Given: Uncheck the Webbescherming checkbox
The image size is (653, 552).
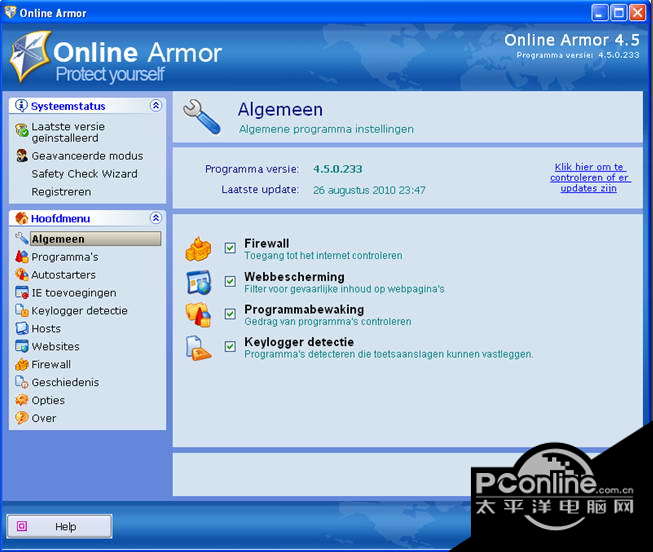Looking at the screenshot, I should (230, 281).
